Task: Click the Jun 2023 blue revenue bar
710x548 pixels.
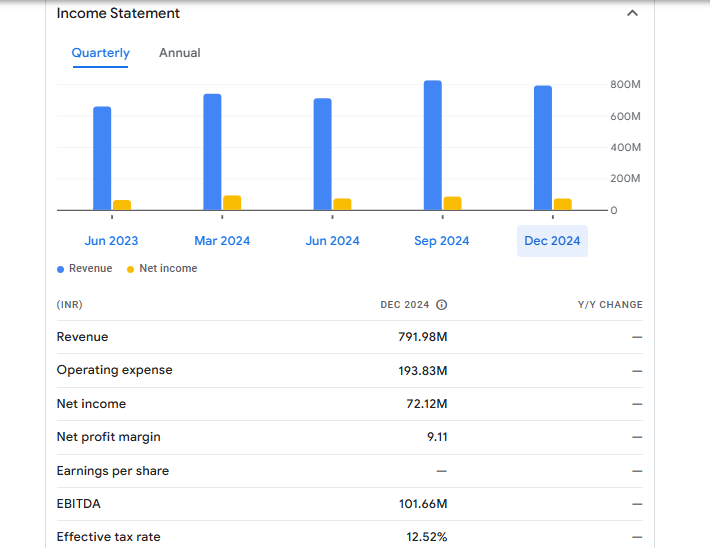Action: click(102, 158)
